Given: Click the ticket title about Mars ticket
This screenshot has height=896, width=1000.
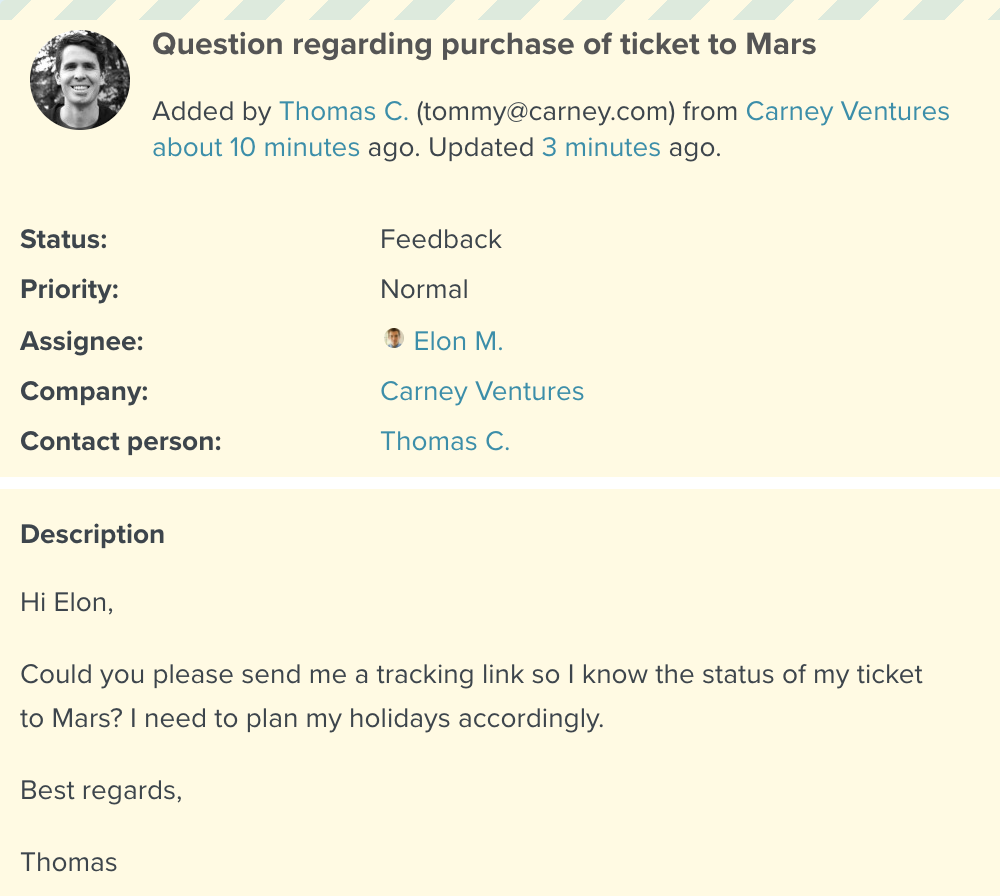Looking at the screenshot, I should tap(484, 45).
